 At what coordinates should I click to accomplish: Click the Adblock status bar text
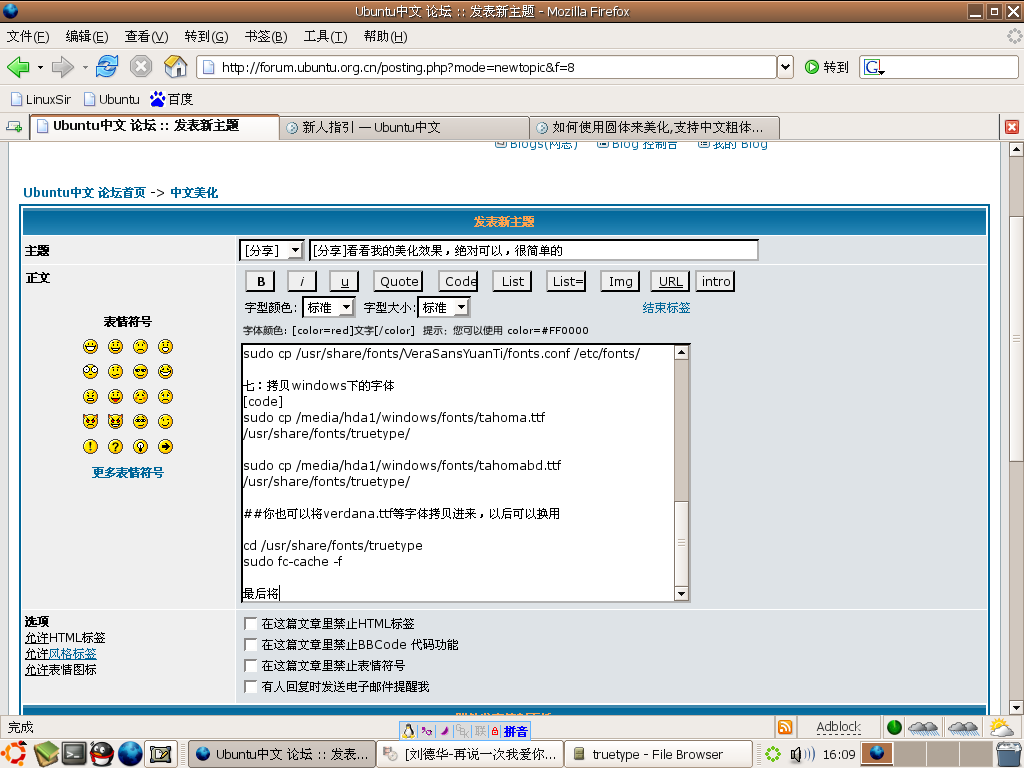839,727
